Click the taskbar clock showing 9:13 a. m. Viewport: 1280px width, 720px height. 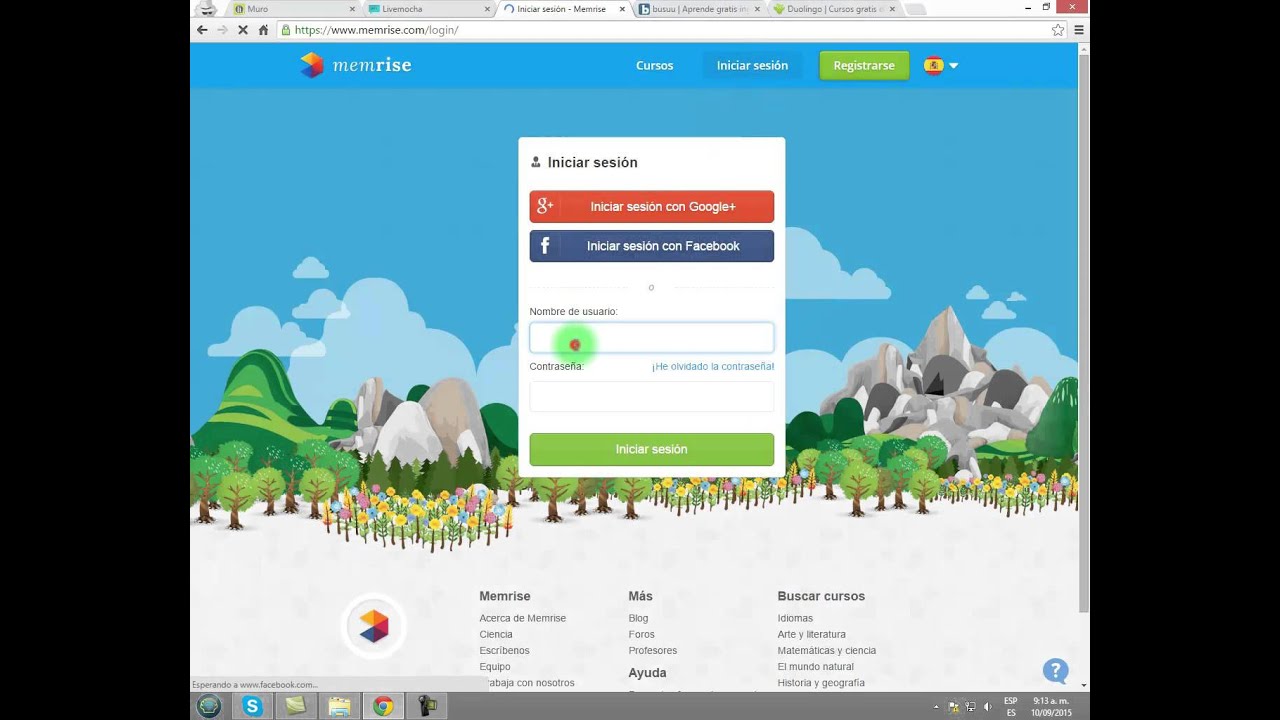pyautogui.click(x=1051, y=706)
